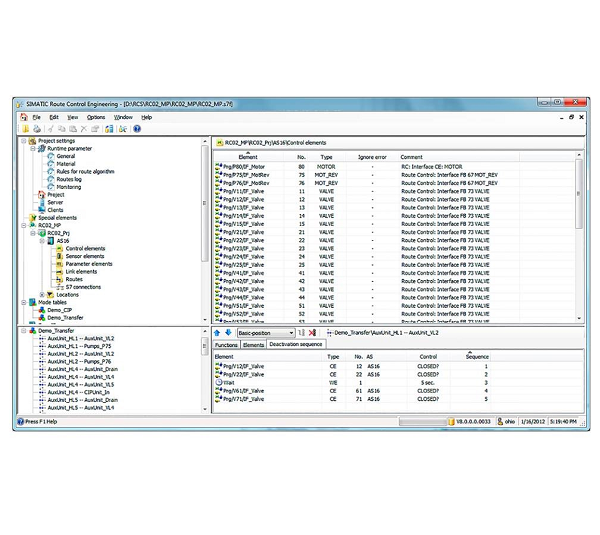Open the File menu
Image resolution: width=600 pixels, height=535 pixels.
click(x=36, y=117)
